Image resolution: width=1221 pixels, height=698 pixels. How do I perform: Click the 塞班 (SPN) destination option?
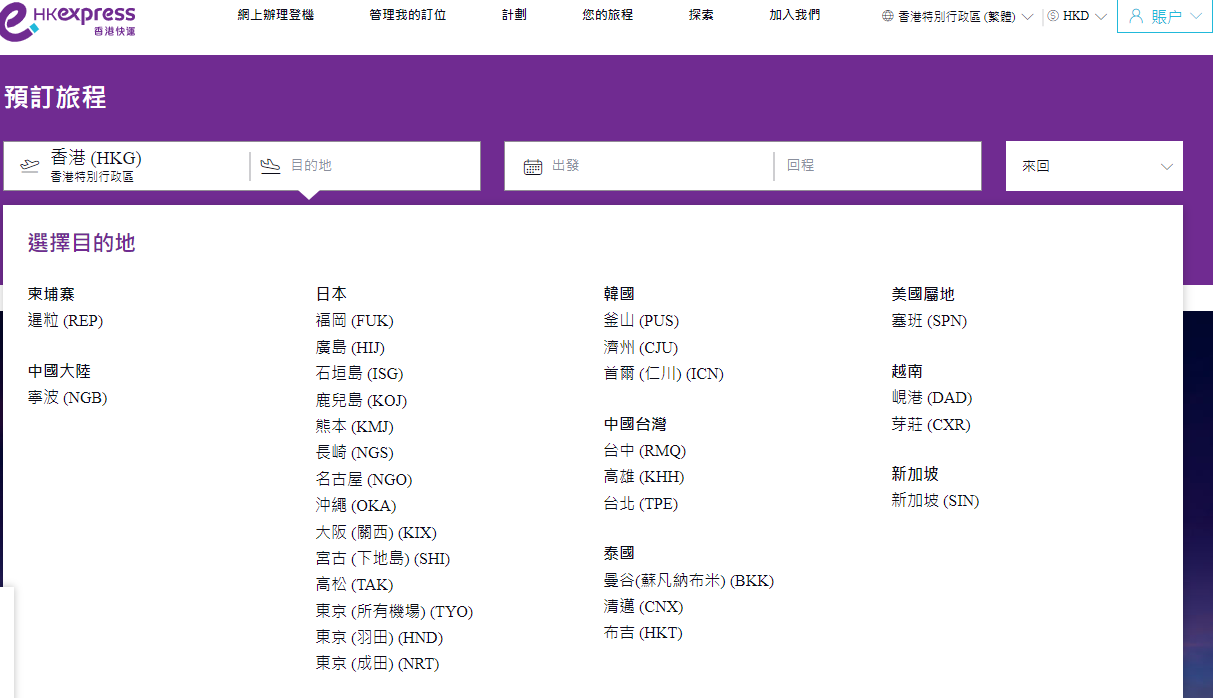[x=930, y=320]
